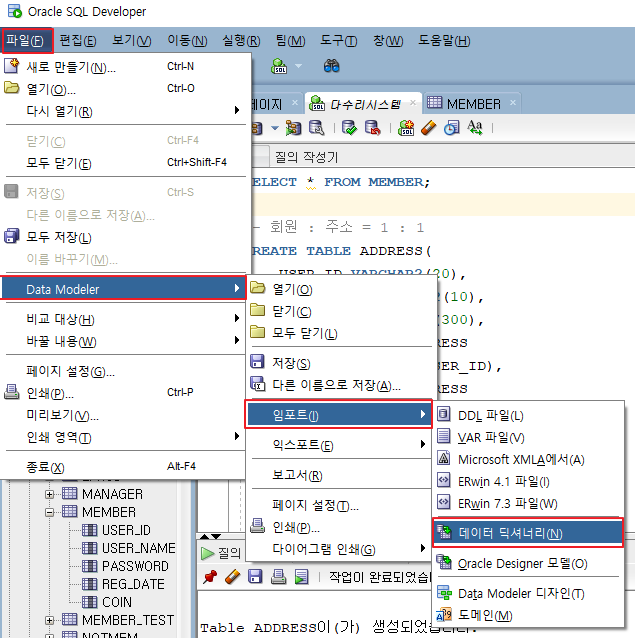Click the rollback icon with red arrow
The width and height of the screenshot is (635, 638).
coord(372,128)
